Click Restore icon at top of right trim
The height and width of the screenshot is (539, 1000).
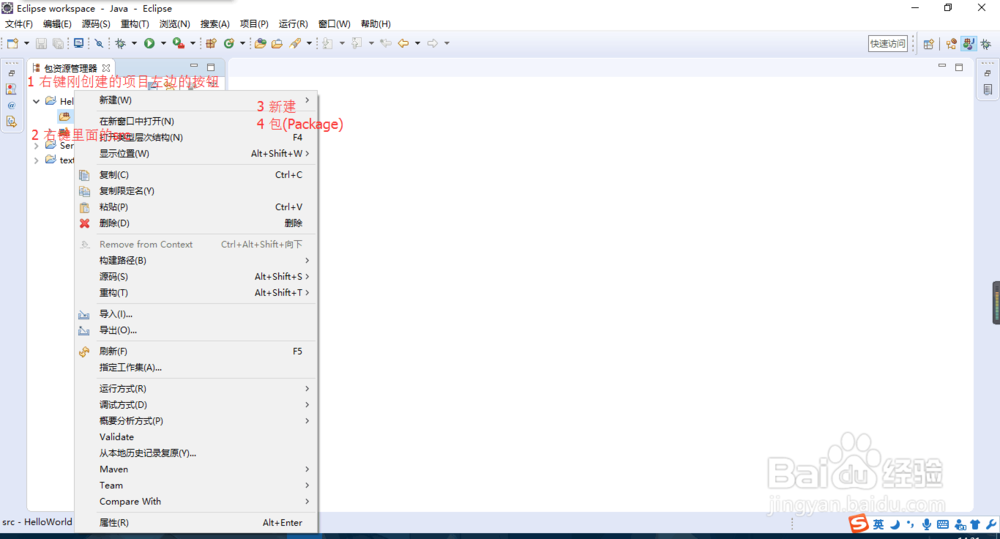pos(987,73)
